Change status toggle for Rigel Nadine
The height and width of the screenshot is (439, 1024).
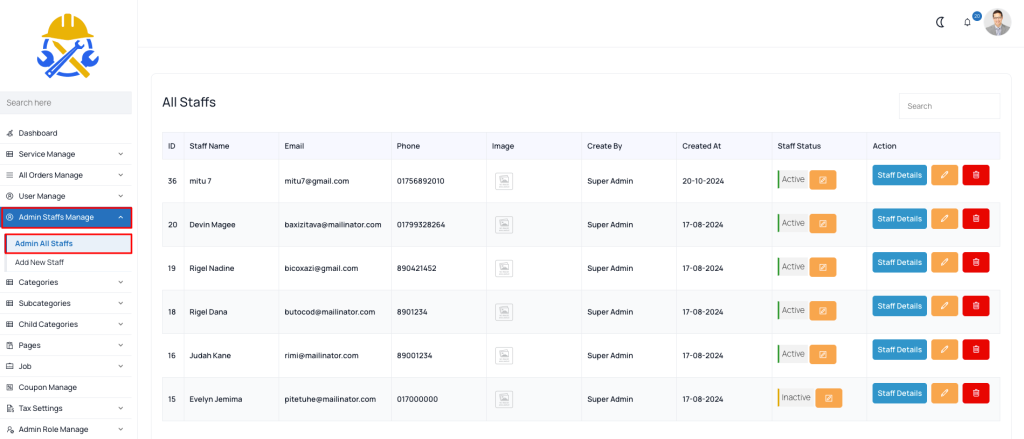pyautogui.click(x=823, y=268)
